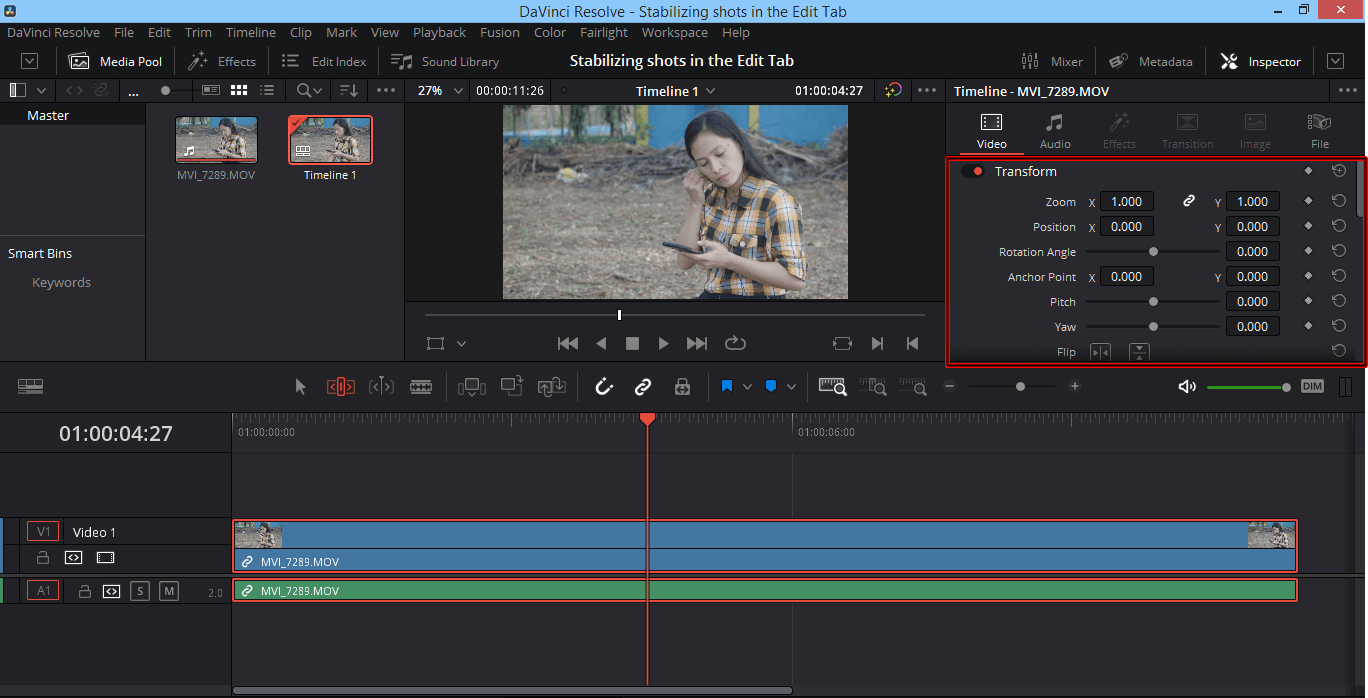Click the Overwrite Clip icon
The image size is (1368, 698).
512,386
